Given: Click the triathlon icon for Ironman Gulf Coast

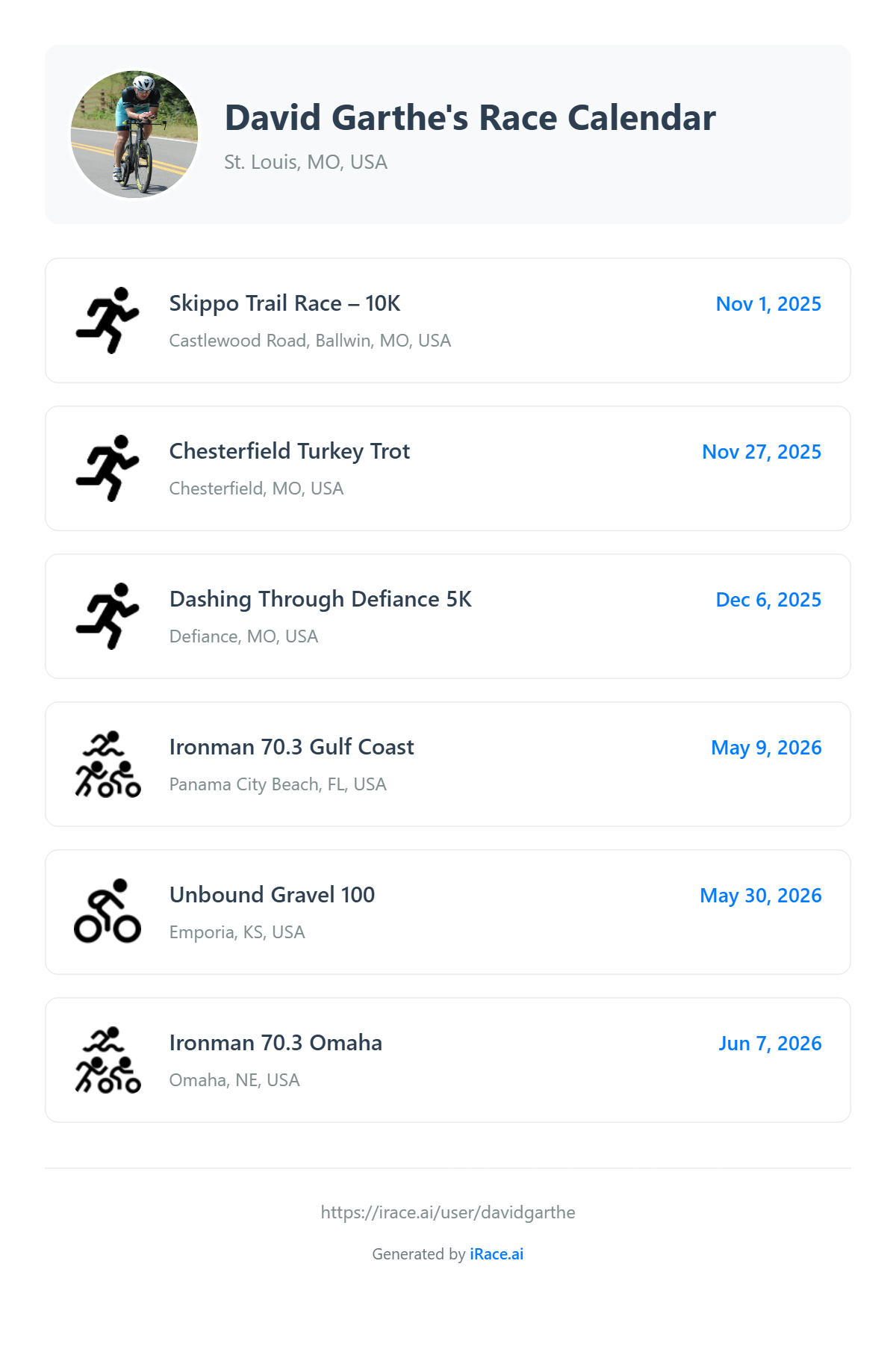Looking at the screenshot, I should pos(108,764).
